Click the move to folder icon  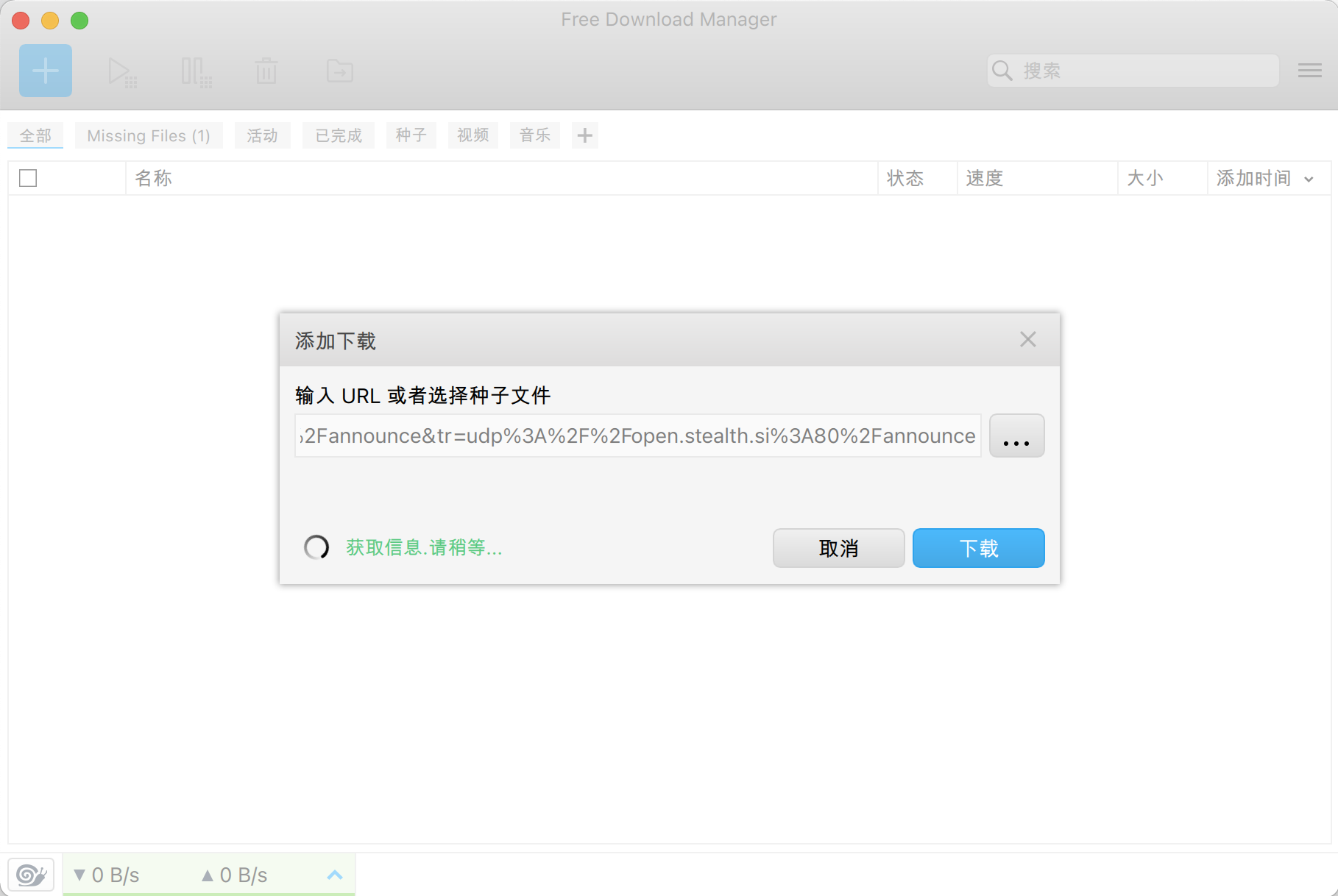tap(340, 71)
